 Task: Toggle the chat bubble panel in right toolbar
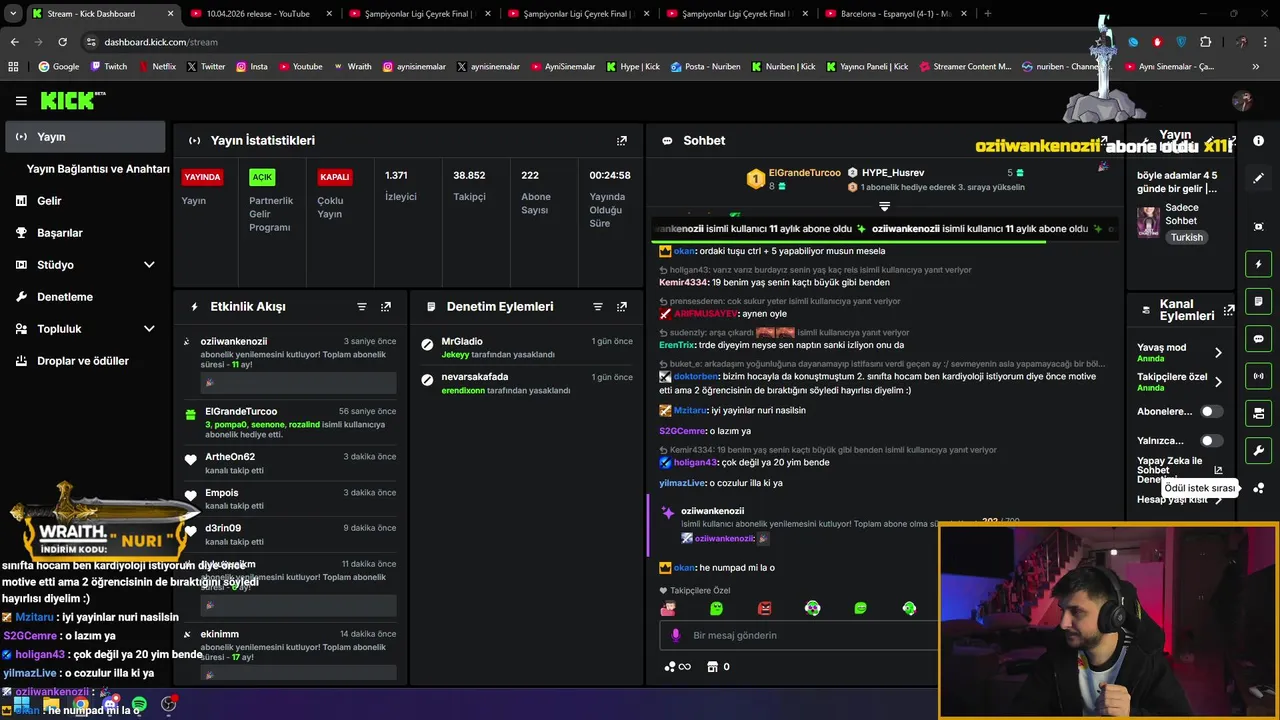(x=1259, y=339)
